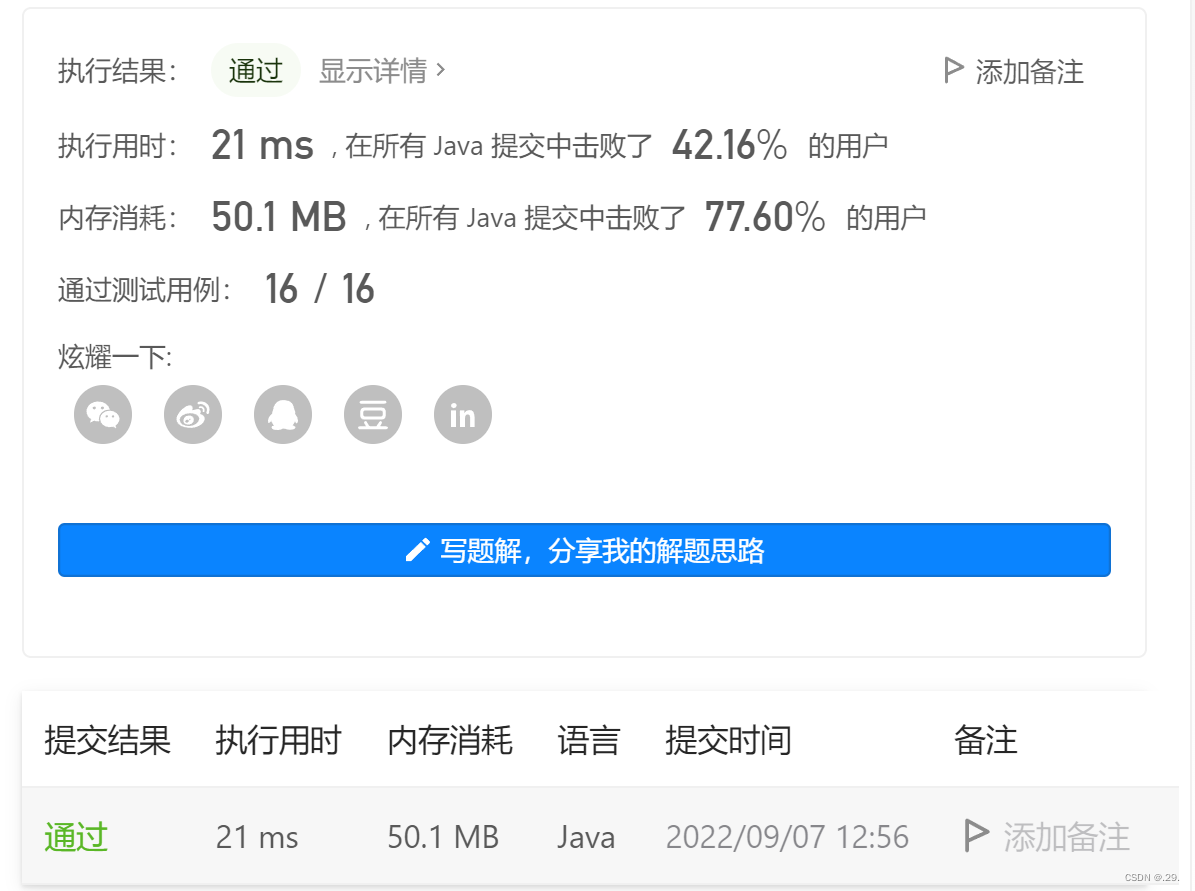This screenshot has width=1195, height=891.
Task: Share result via the Weibo icon
Action: point(193,414)
